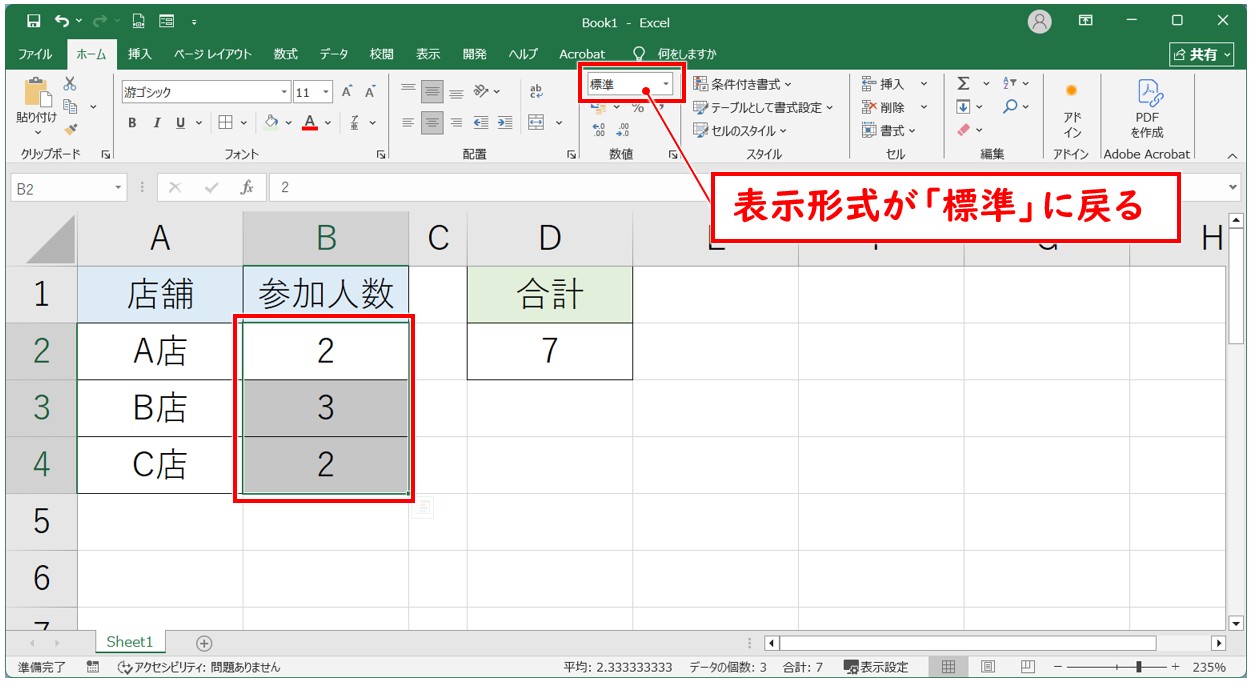Increase the indent

(x=504, y=122)
